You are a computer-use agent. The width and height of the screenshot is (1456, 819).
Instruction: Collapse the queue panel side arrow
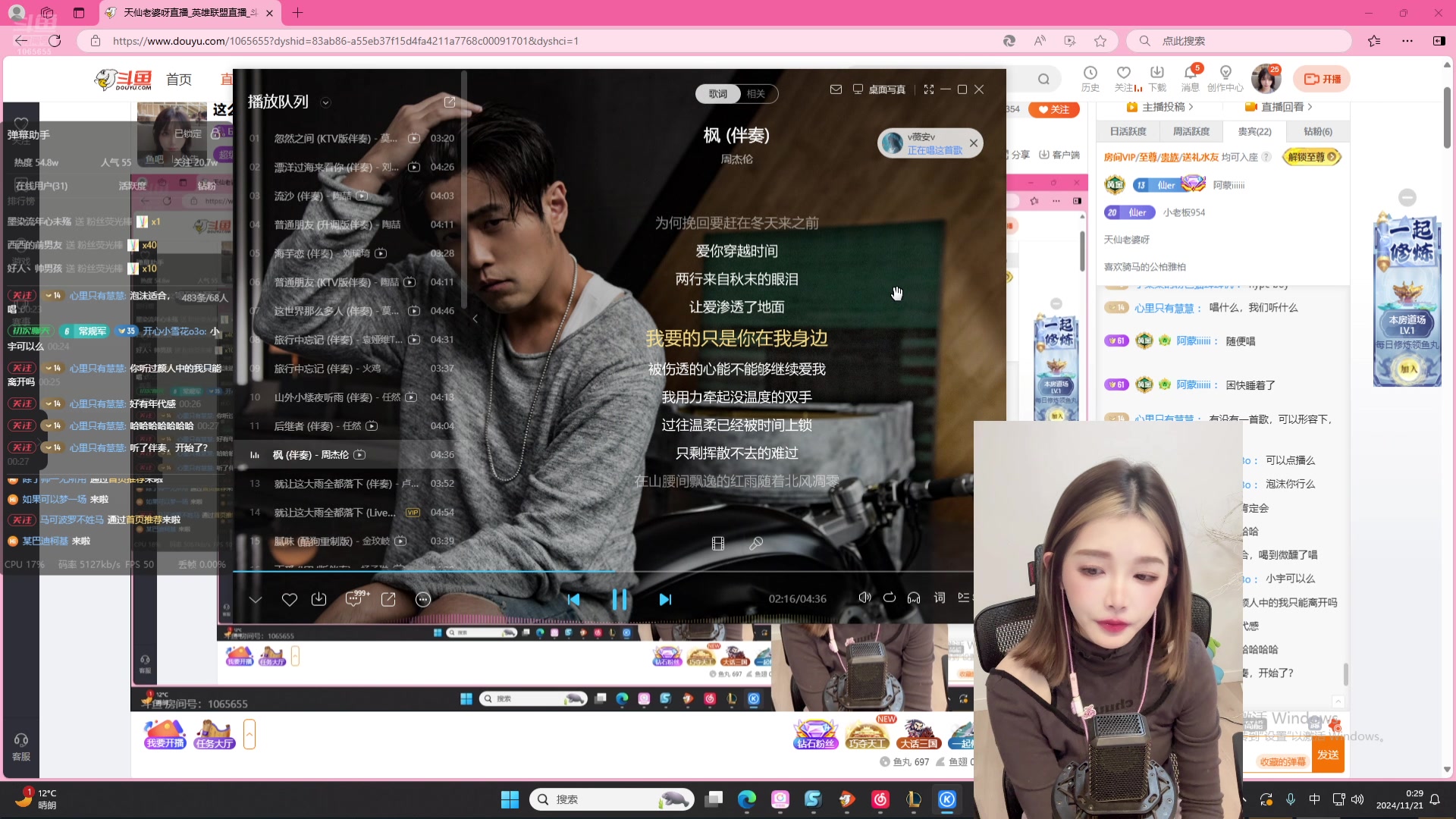[475, 318]
